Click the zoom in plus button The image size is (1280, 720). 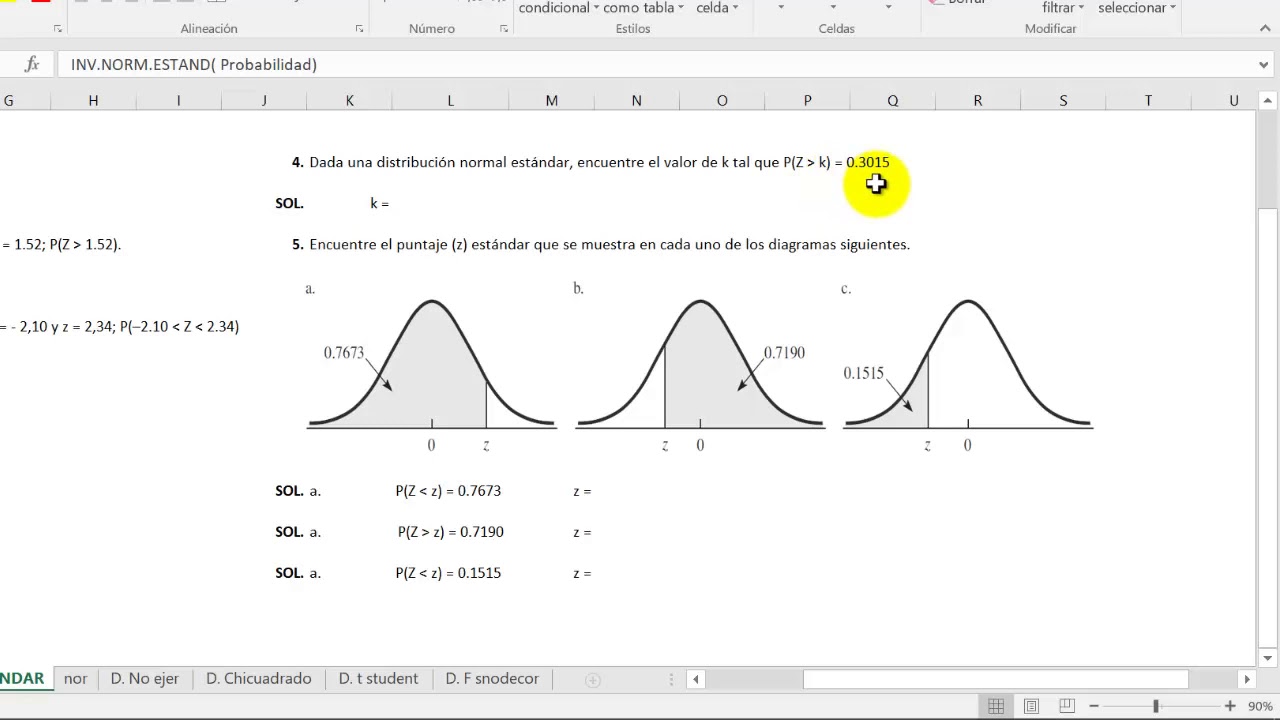click(x=1230, y=706)
